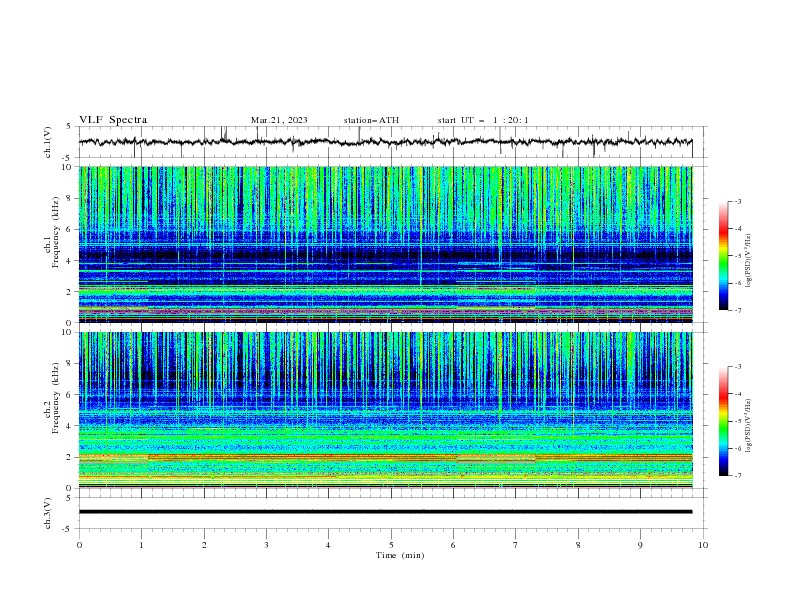This screenshot has width=792, height=612.
Task: Click the '8' kHz tick on ch.1 spectrogram
Action: click(71, 198)
